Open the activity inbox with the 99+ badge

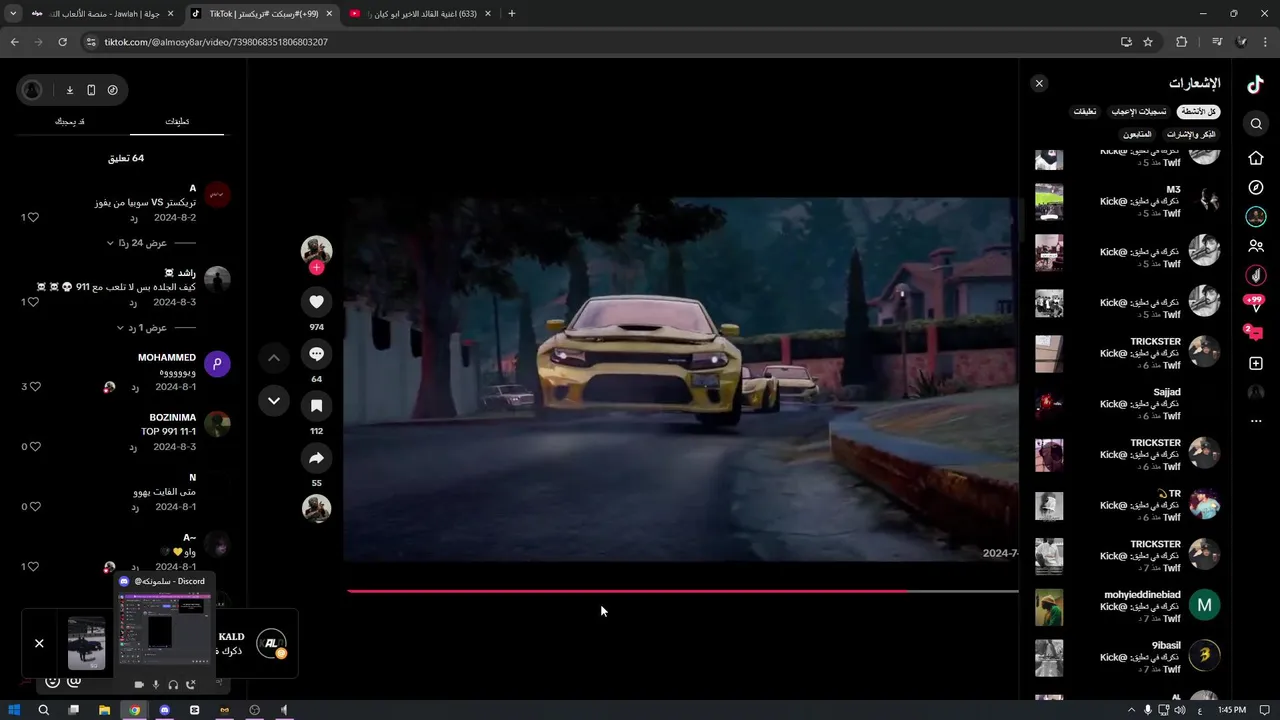click(x=1254, y=304)
